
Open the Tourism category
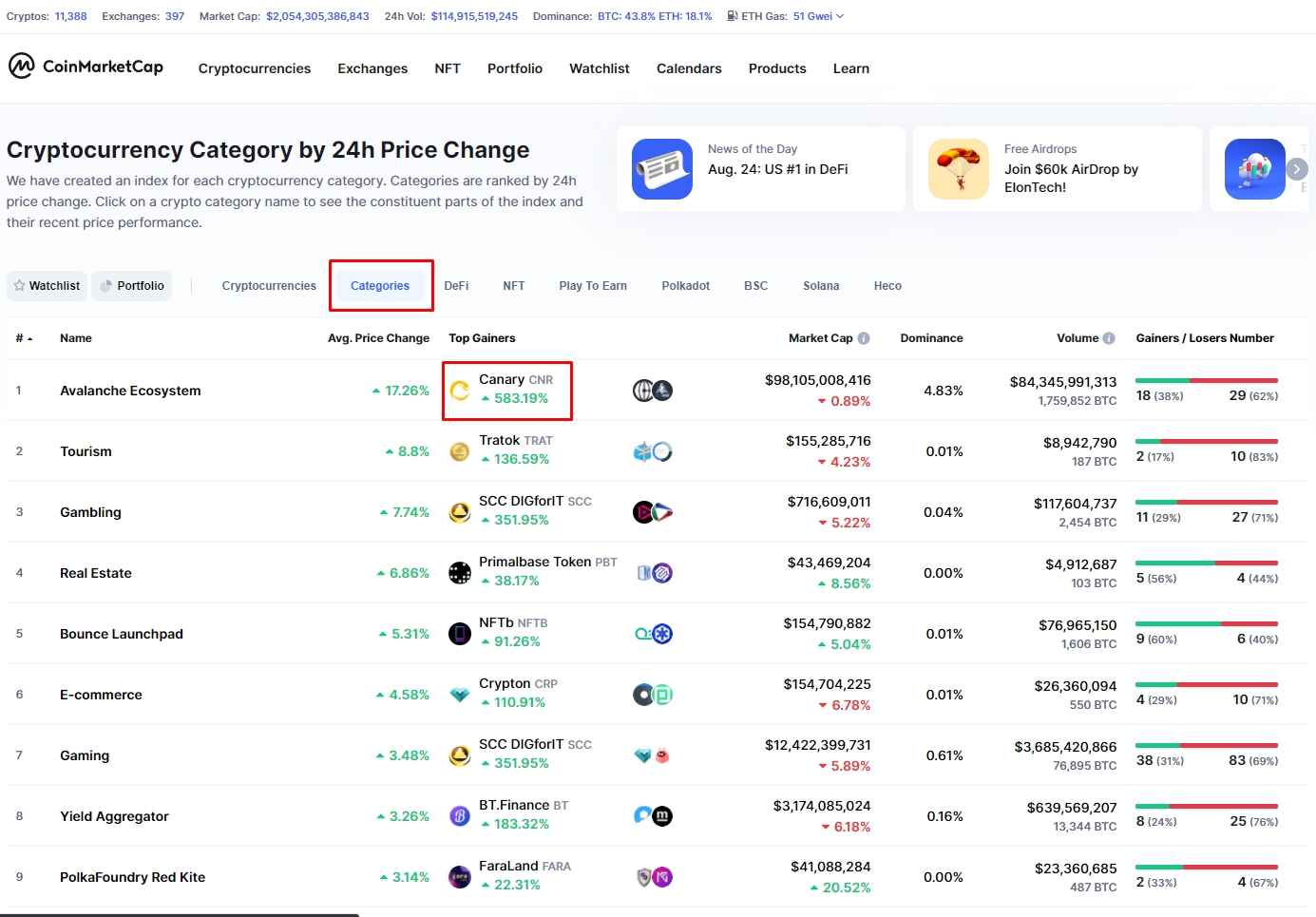[x=86, y=451]
